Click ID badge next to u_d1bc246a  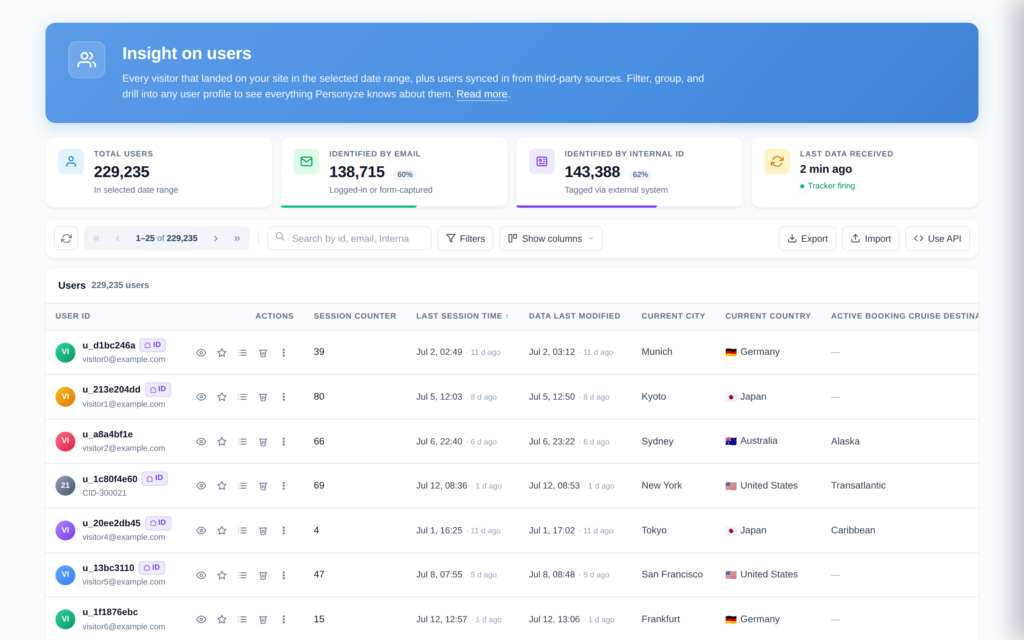153,345
